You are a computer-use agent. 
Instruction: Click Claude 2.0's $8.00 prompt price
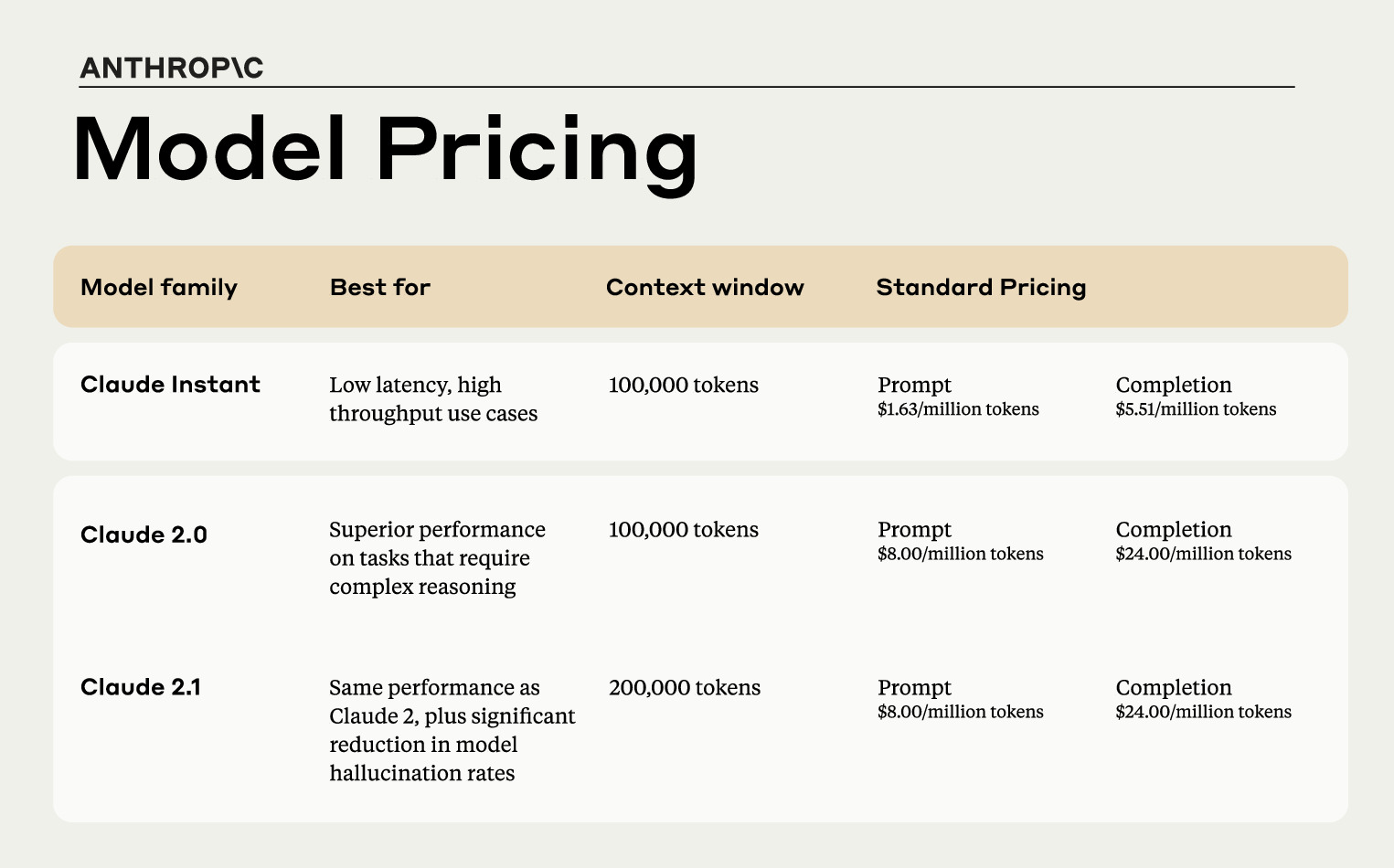[960, 554]
